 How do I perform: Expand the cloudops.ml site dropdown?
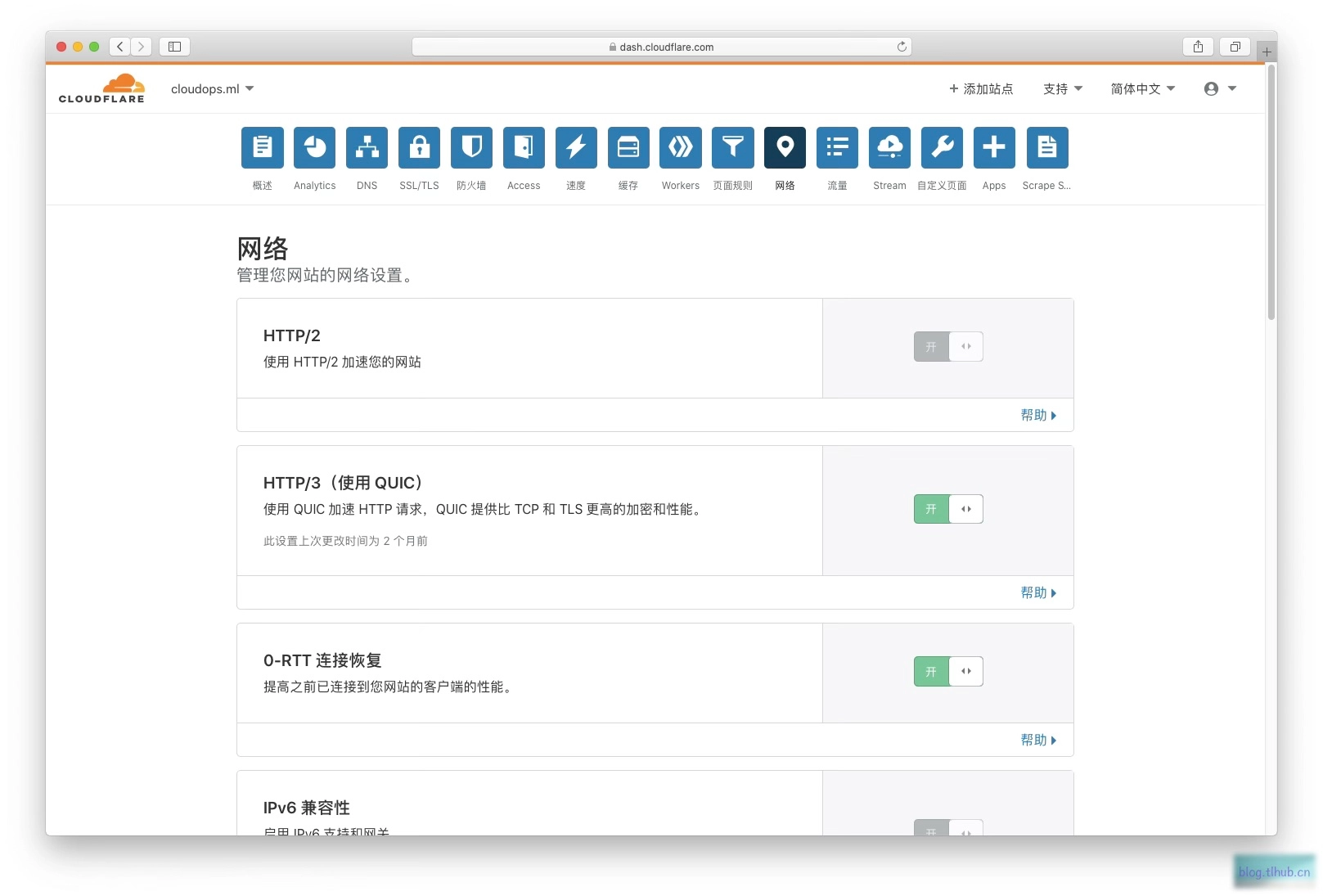click(213, 88)
